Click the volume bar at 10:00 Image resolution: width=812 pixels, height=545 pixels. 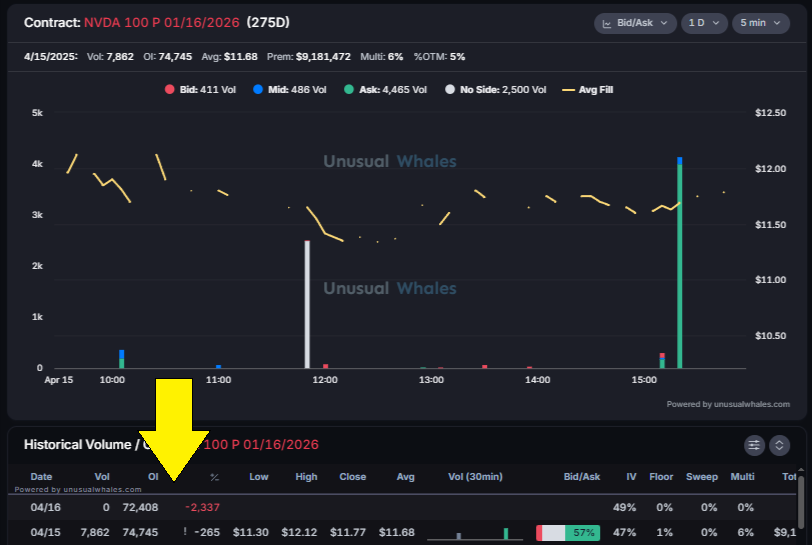[x=122, y=359]
